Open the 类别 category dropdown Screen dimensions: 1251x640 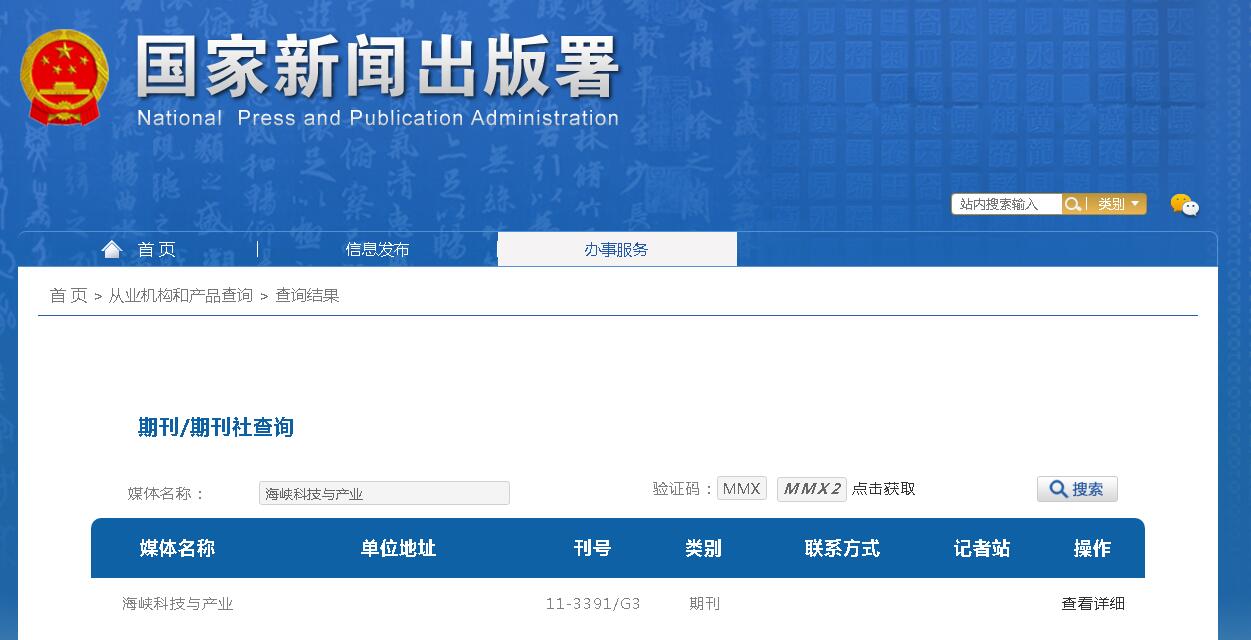(1113, 204)
